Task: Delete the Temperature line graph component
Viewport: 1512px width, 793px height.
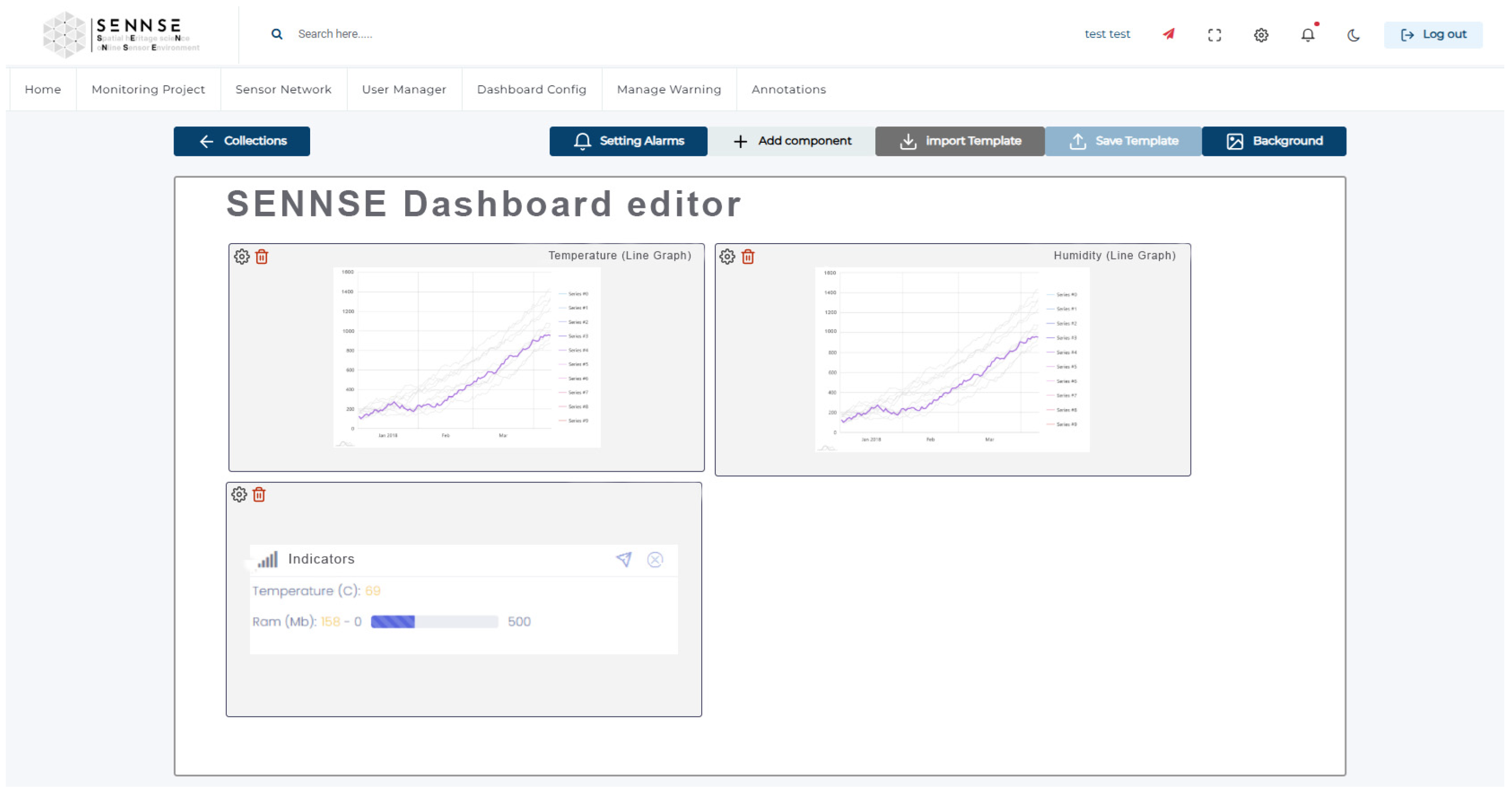Action: (262, 257)
